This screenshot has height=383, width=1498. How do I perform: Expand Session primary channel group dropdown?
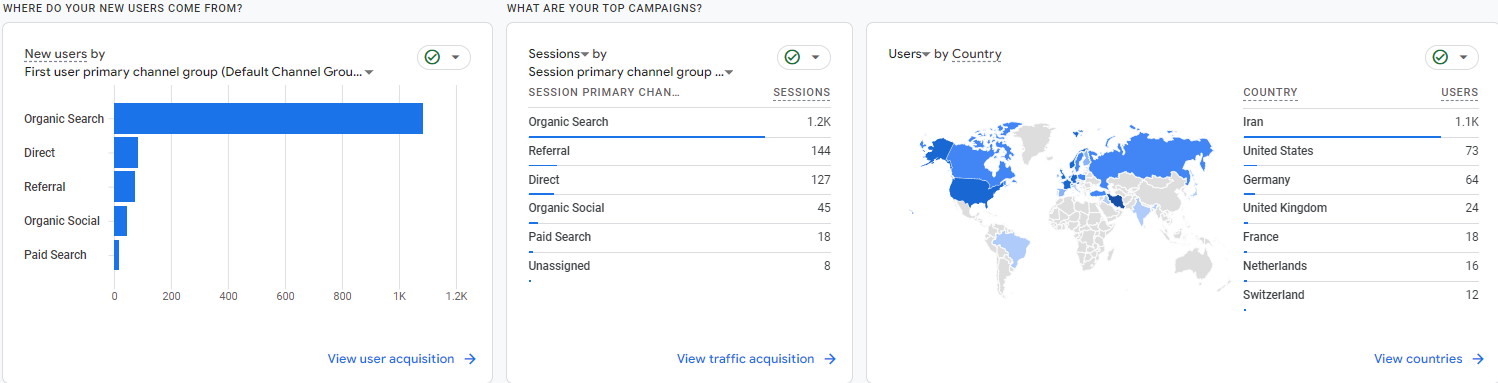729,73
